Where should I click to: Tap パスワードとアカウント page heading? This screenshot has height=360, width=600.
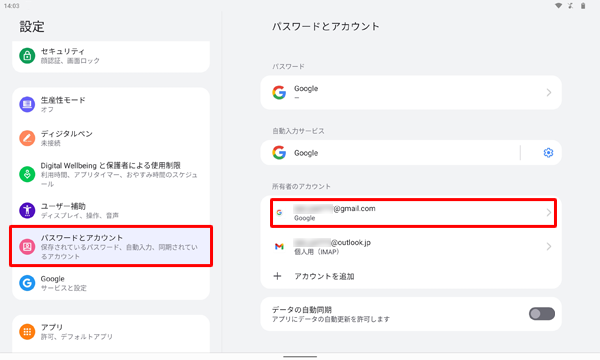pos(326,26)
